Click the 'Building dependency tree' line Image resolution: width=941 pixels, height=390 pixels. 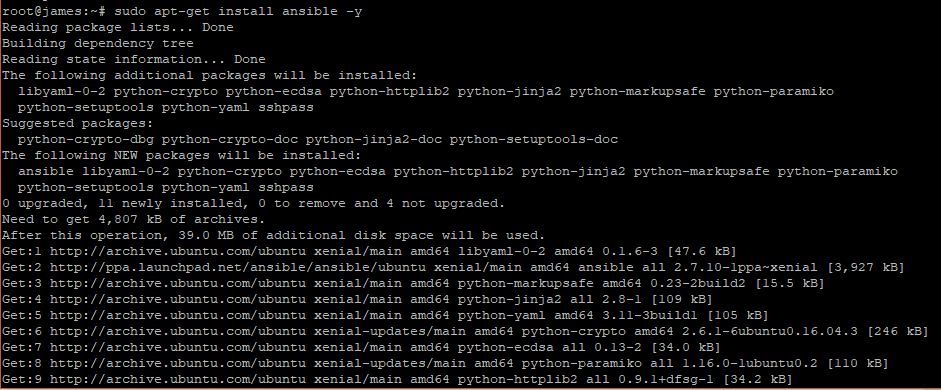click(98, 44)
